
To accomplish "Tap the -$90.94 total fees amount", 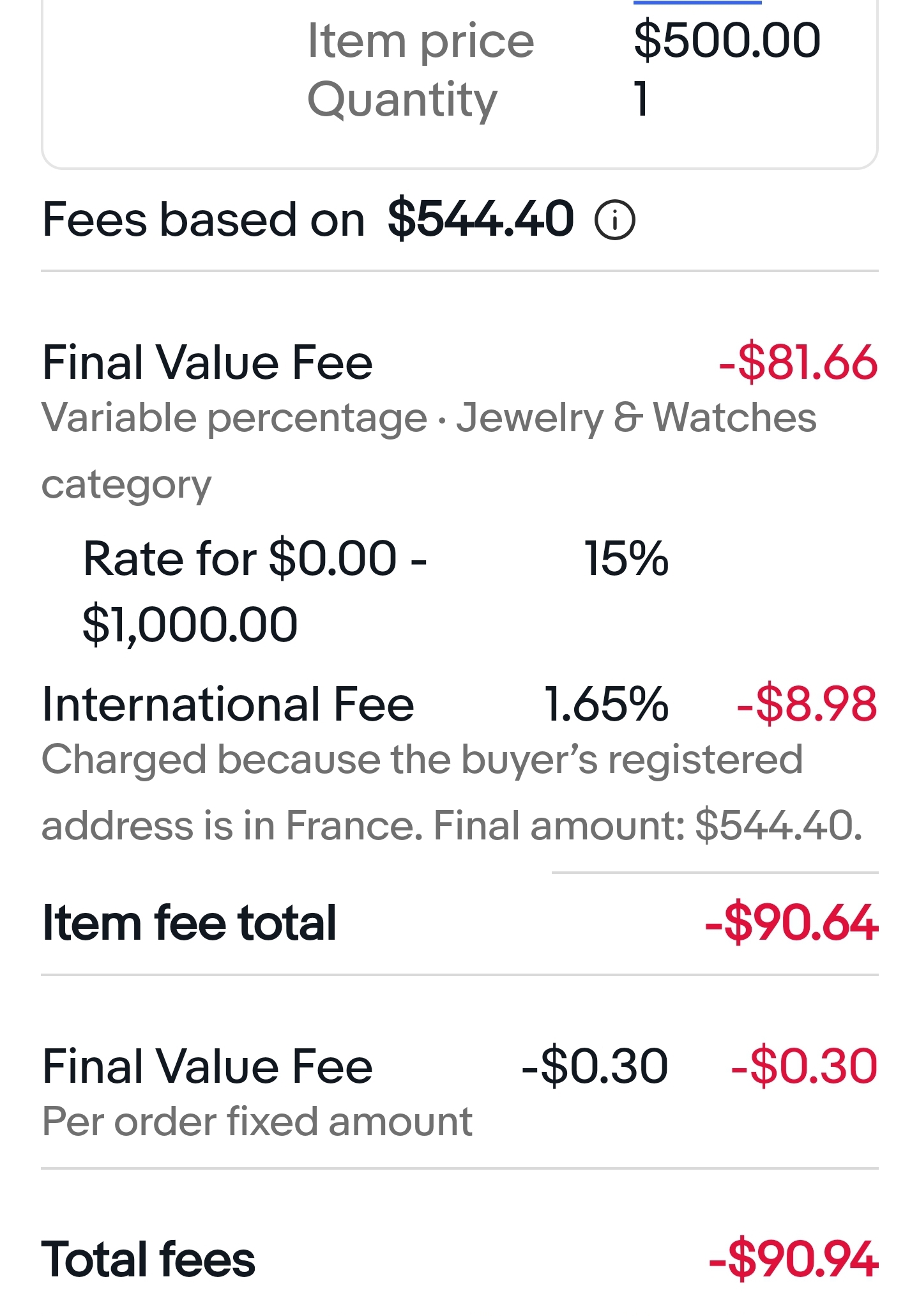I will coord(793,1259).
